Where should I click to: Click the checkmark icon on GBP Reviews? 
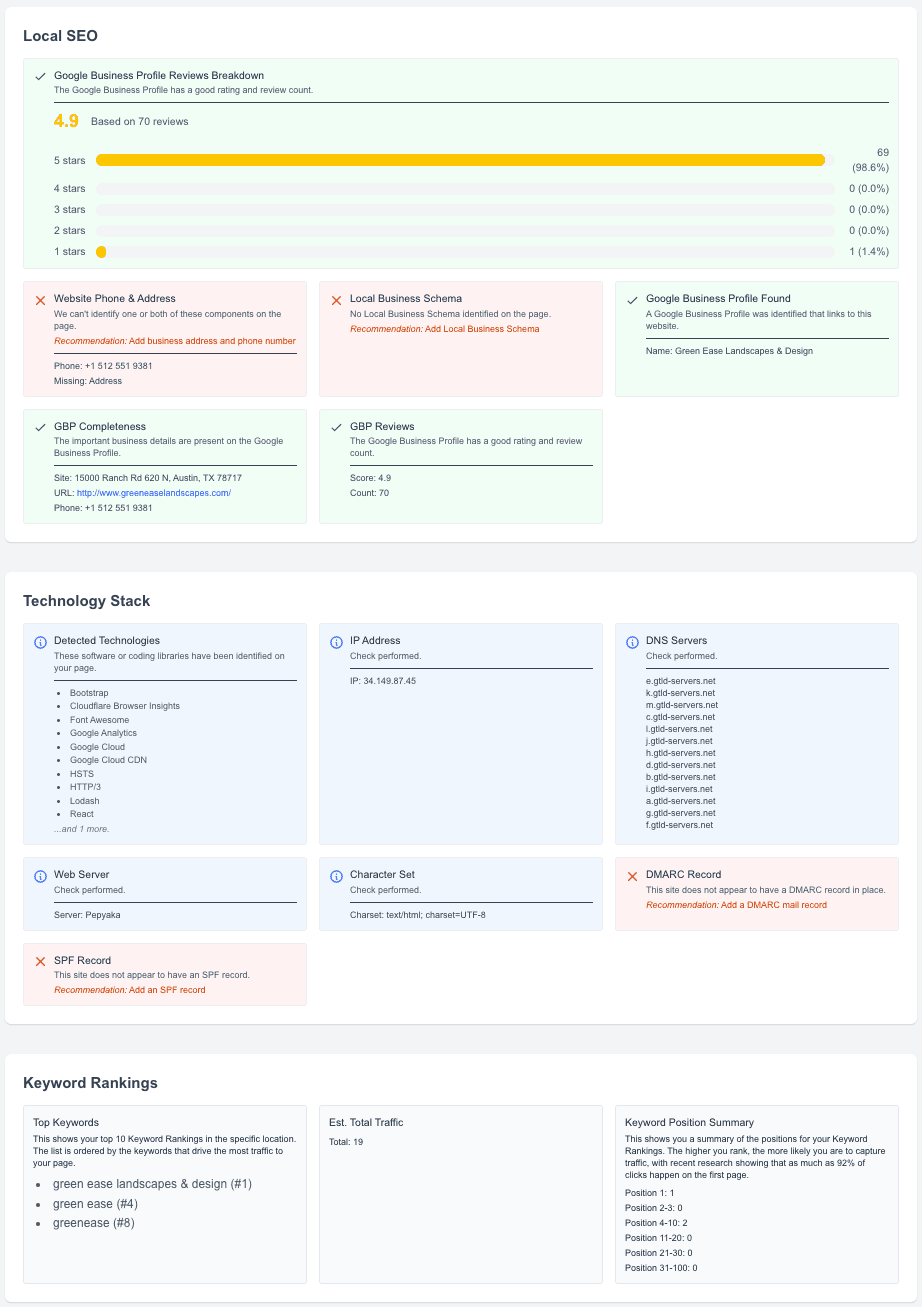[335, 425]
